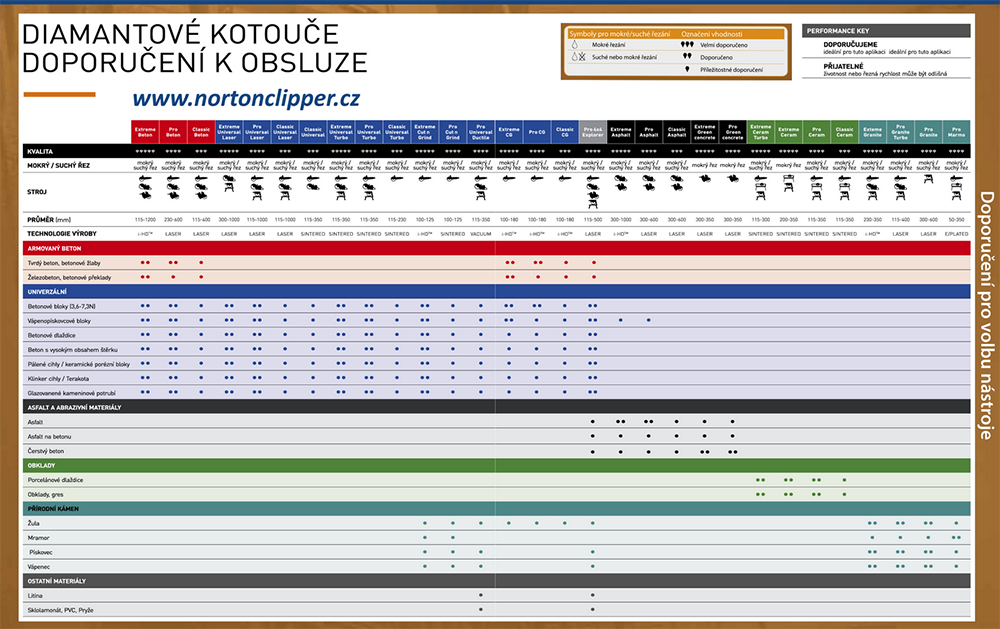Click the Vápenec row label
The image size is (1000, 629).
point(38,566)
